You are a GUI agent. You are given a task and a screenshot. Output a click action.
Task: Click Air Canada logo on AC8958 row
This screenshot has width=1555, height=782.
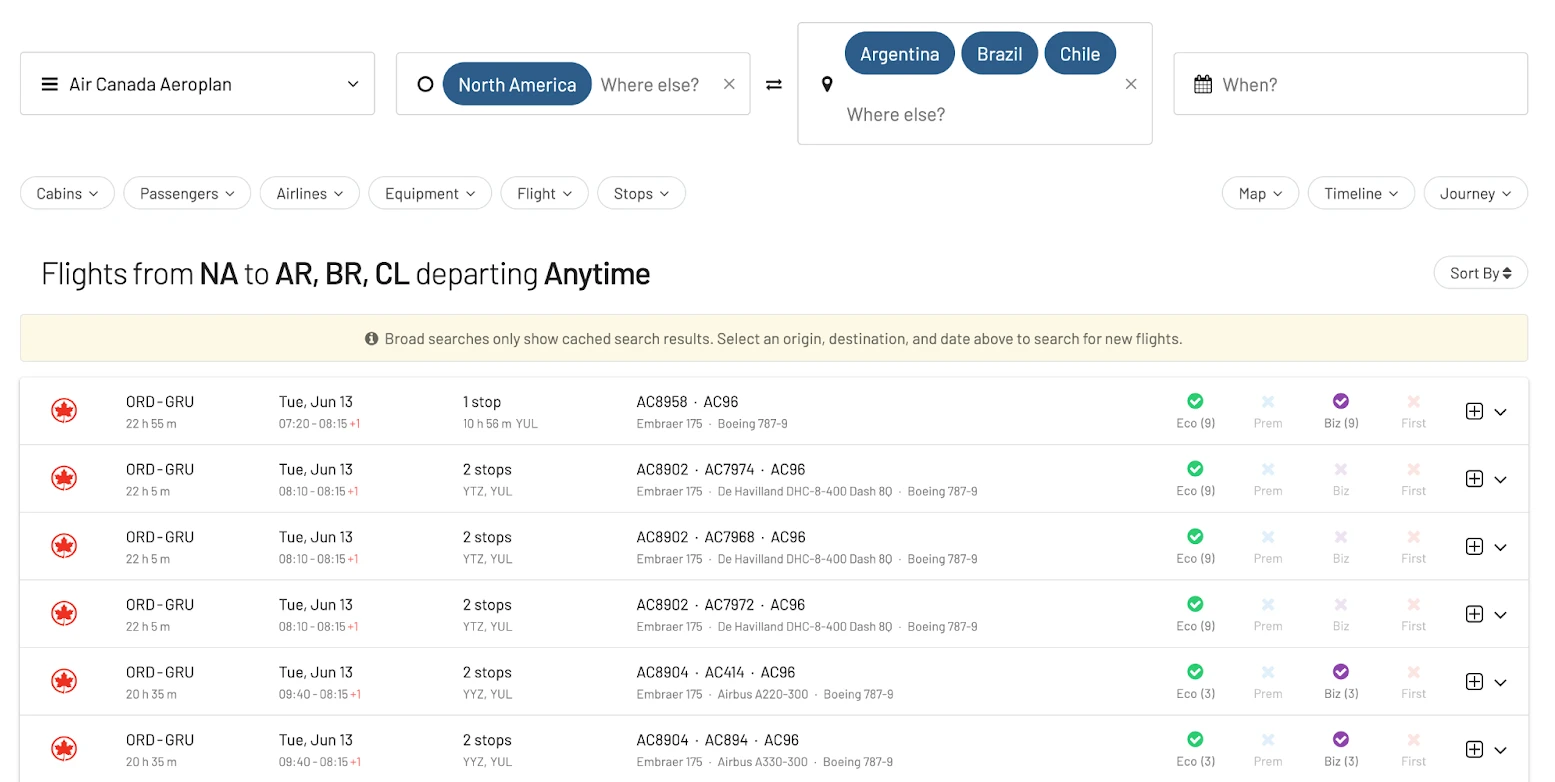coord(64,411)
